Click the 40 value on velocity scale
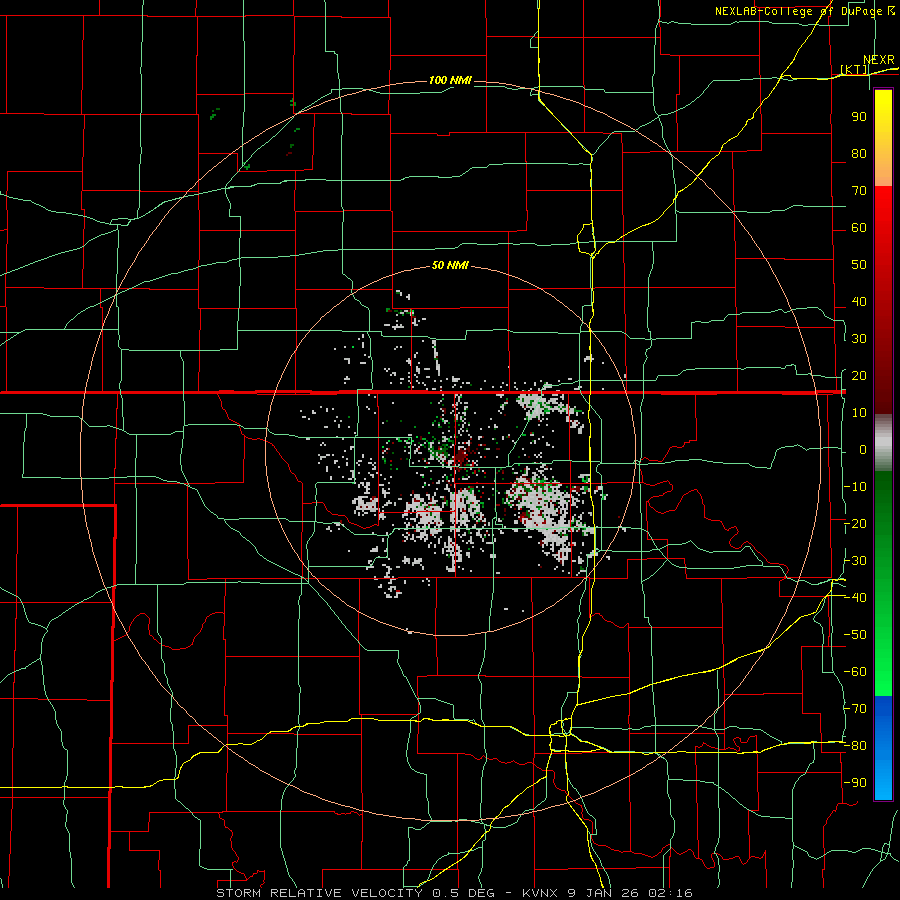 click(859, 302)
